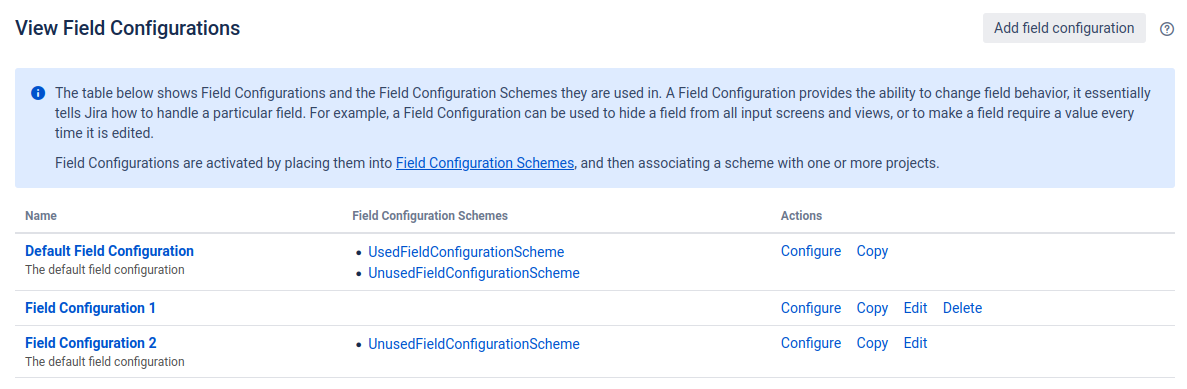This screenshot has height=389, width=1187.
Task: Delete Field Configuration 1
Action: [962, 308]
